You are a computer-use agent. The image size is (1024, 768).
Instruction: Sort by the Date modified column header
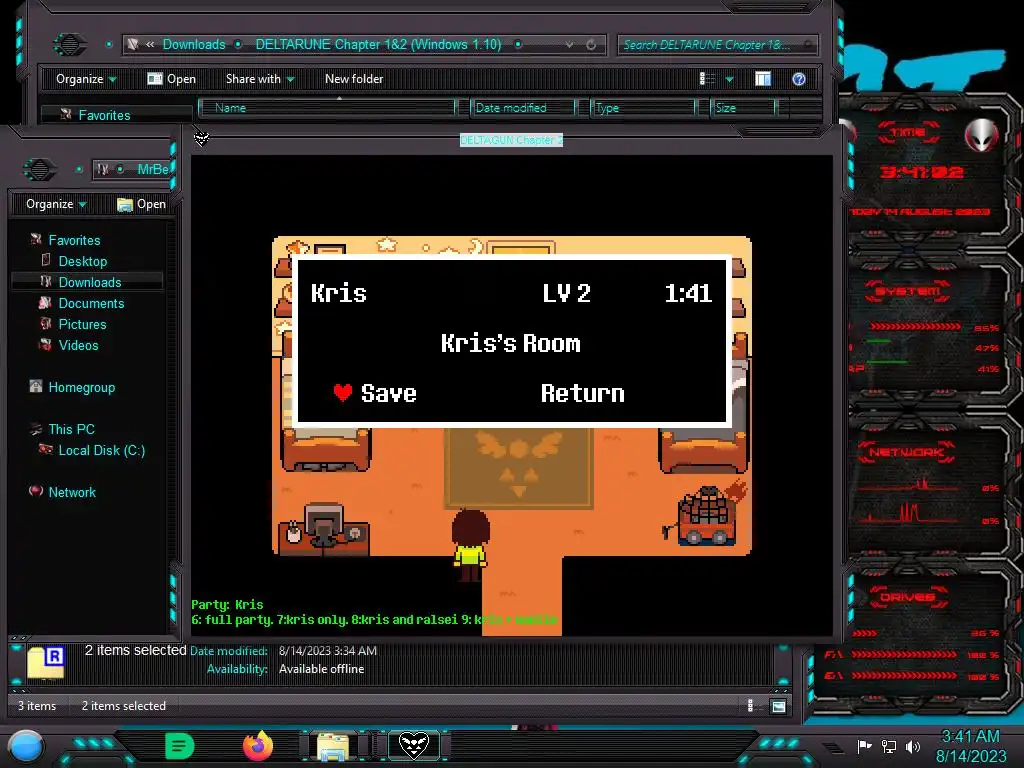522,108
